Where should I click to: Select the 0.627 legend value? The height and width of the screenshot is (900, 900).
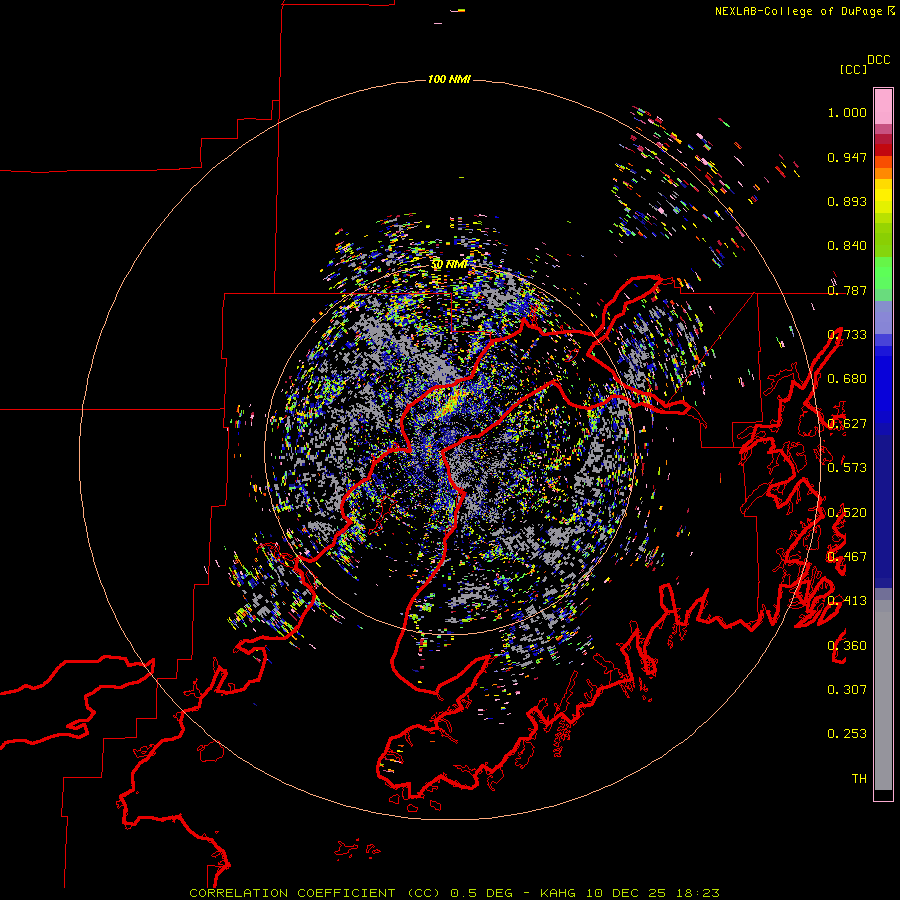point(847,424)
